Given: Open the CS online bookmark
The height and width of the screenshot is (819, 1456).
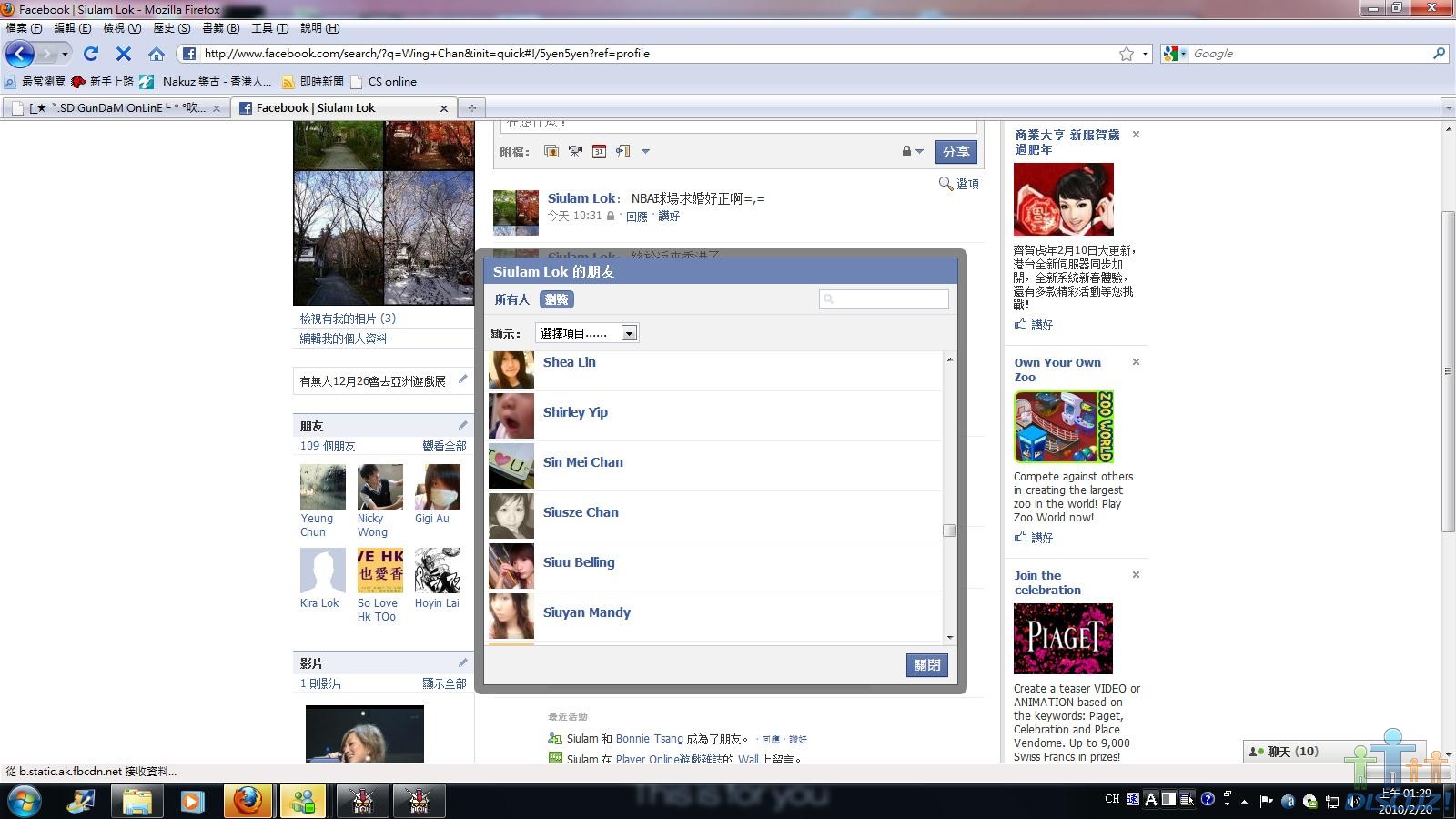Looking at the screenshot, I should click(x=384, y=82).
